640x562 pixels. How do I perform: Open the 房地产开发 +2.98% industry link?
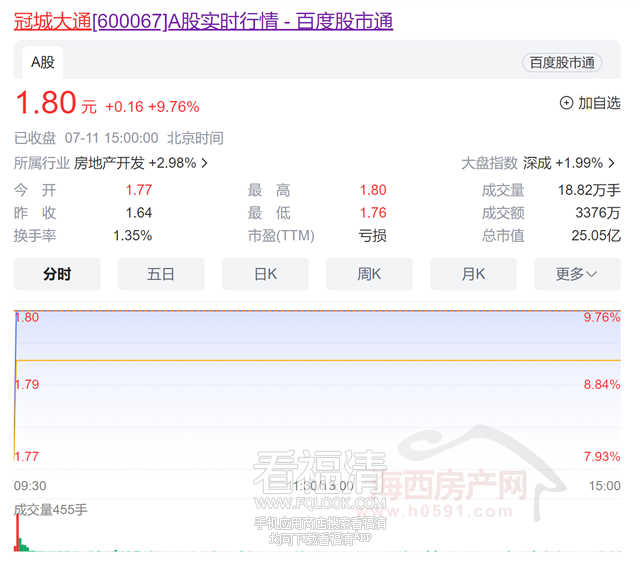pyautogui.click(x=135, y=163)
